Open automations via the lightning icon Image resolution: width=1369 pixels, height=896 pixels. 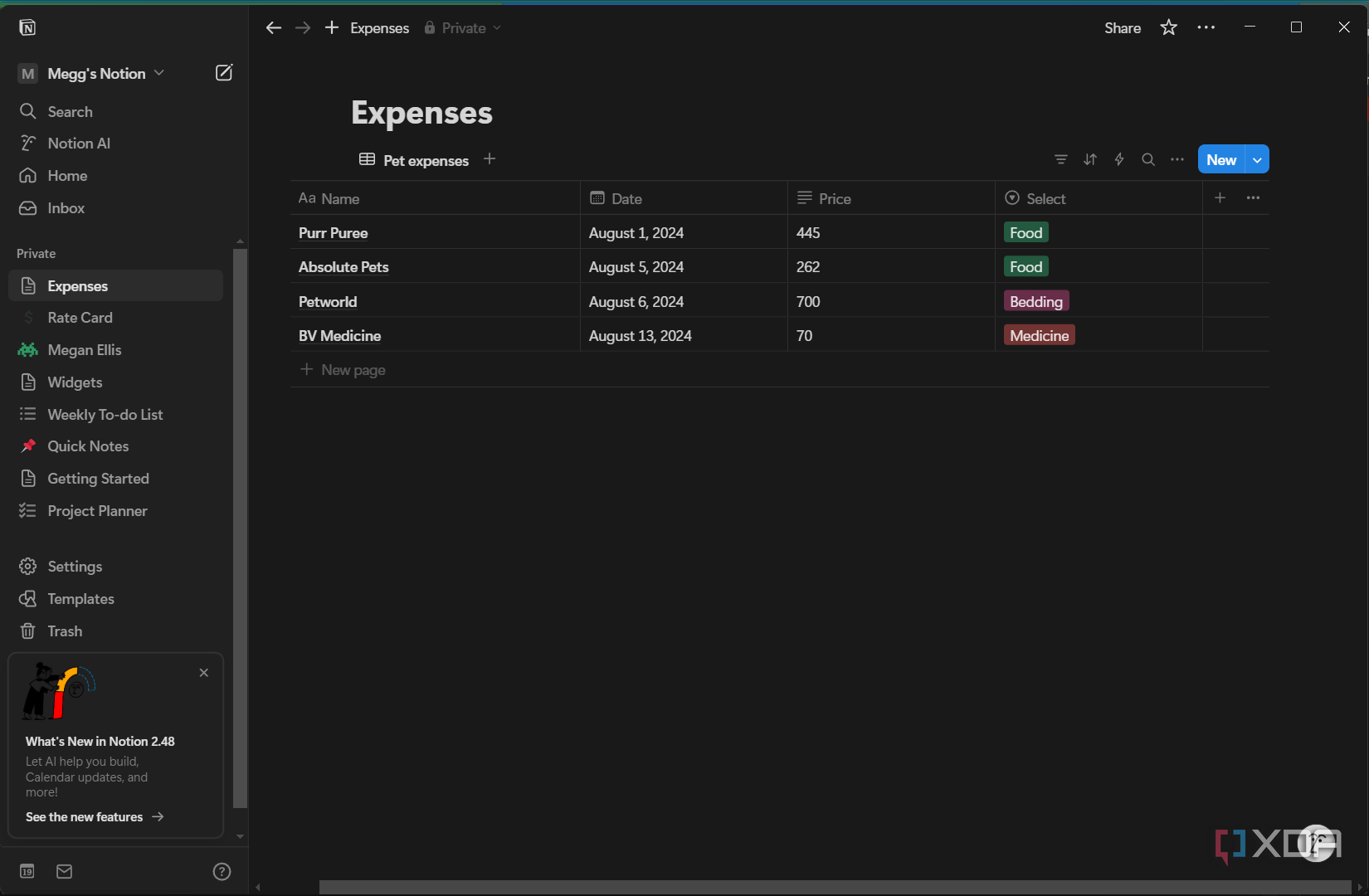tap(1119, 159)
